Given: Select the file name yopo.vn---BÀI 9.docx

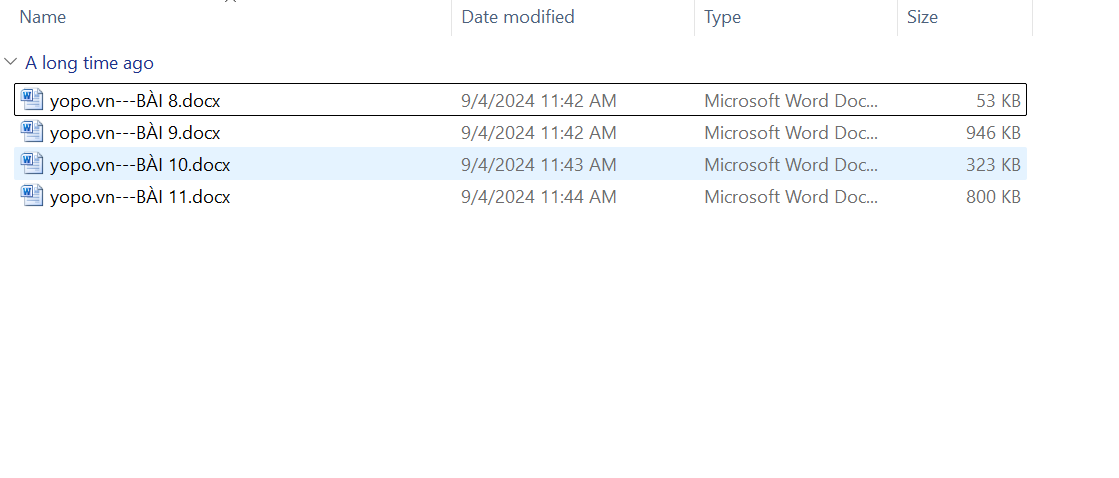Looking at the screenshot, I should pyautogui.click(x=135, y=133).
